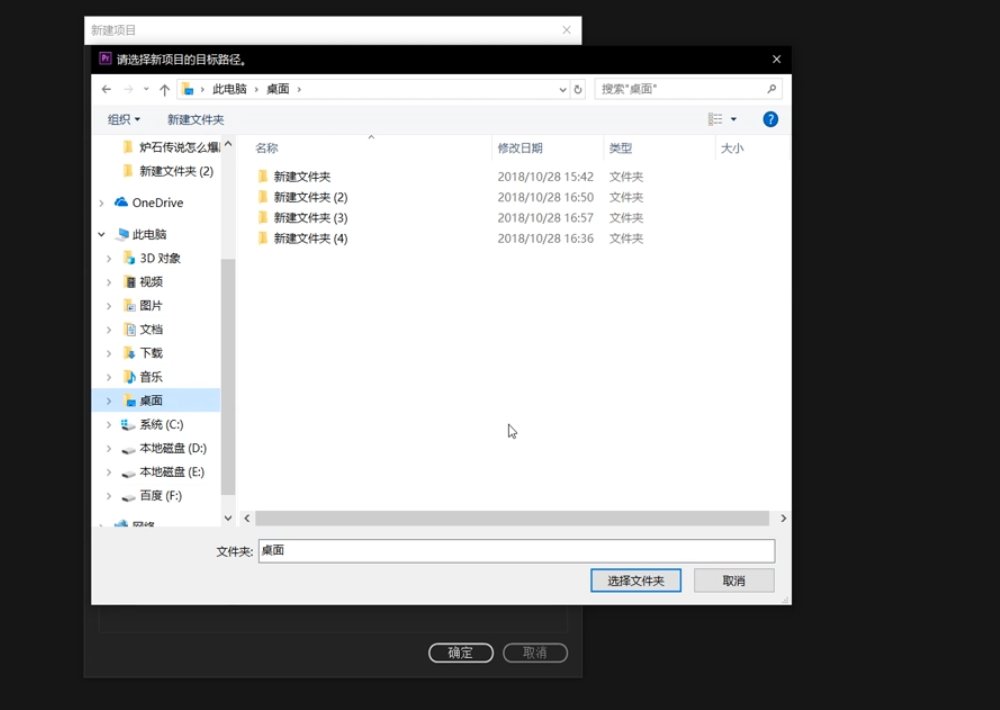This screenshot has width=1000, height=710.
Task: Toggle sorting by the 修改日期 column
Action: pyautogui.click(x=521, y=147)
